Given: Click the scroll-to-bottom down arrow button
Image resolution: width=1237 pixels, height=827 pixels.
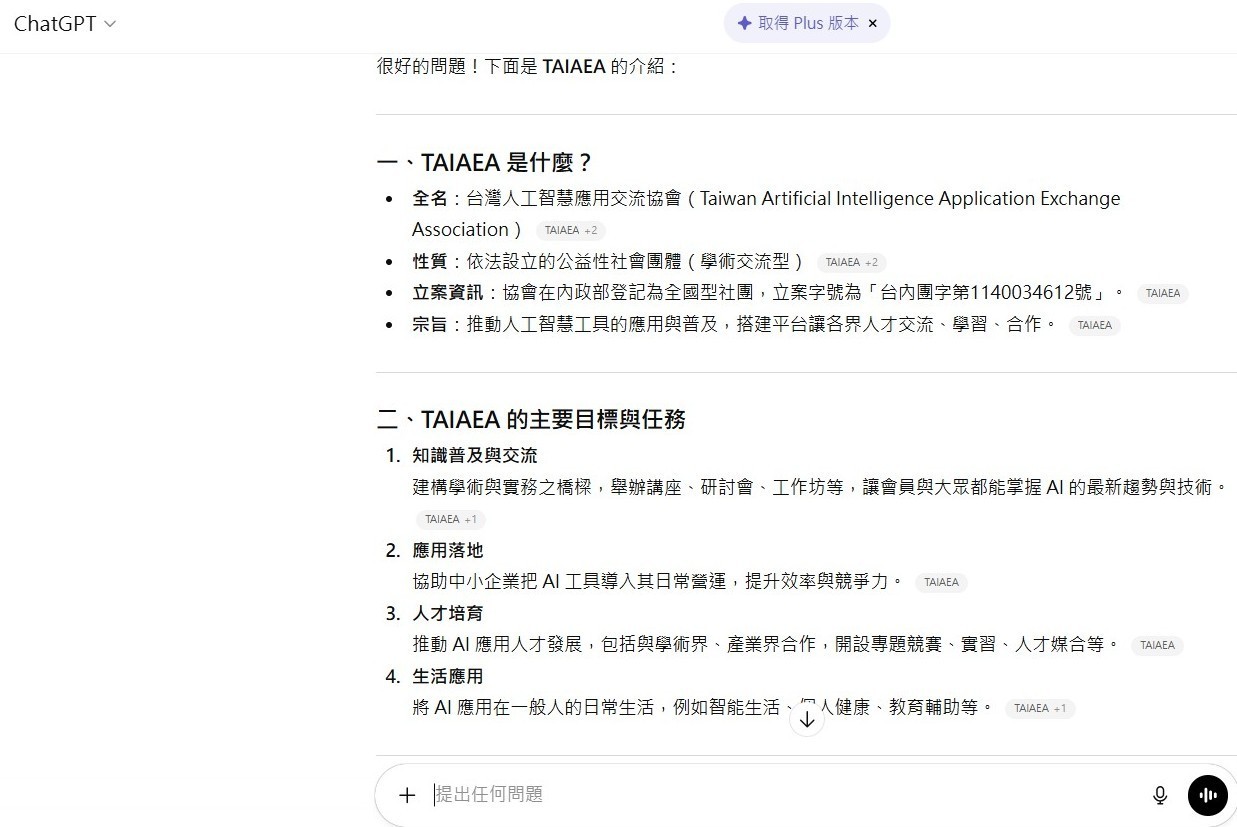Looking at the screenshot, I should tap(806, 720).
